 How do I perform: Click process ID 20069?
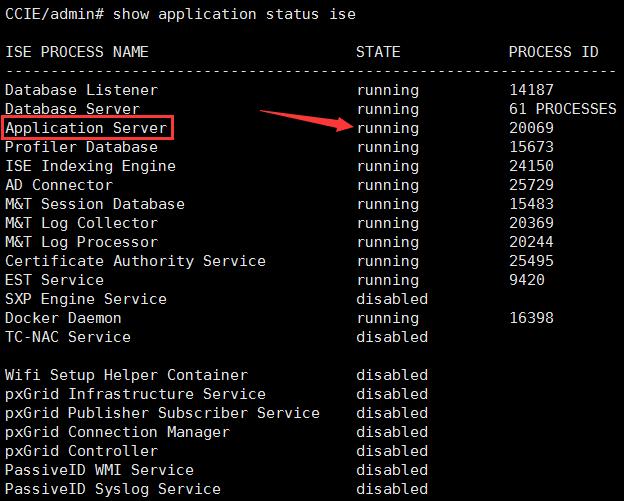[531, 128]
